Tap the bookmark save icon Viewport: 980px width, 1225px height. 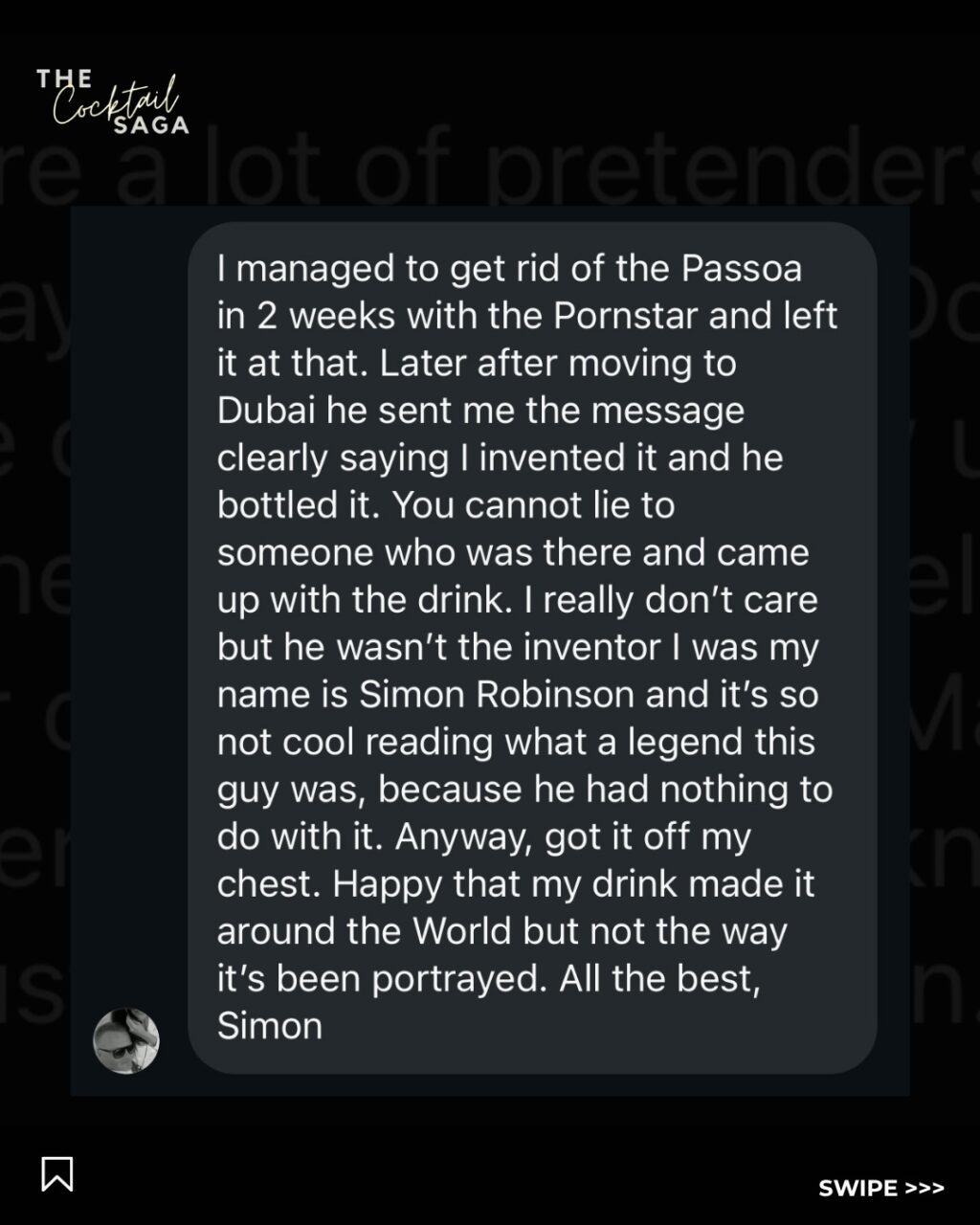pyautogui.click(x=57, y=1173)
